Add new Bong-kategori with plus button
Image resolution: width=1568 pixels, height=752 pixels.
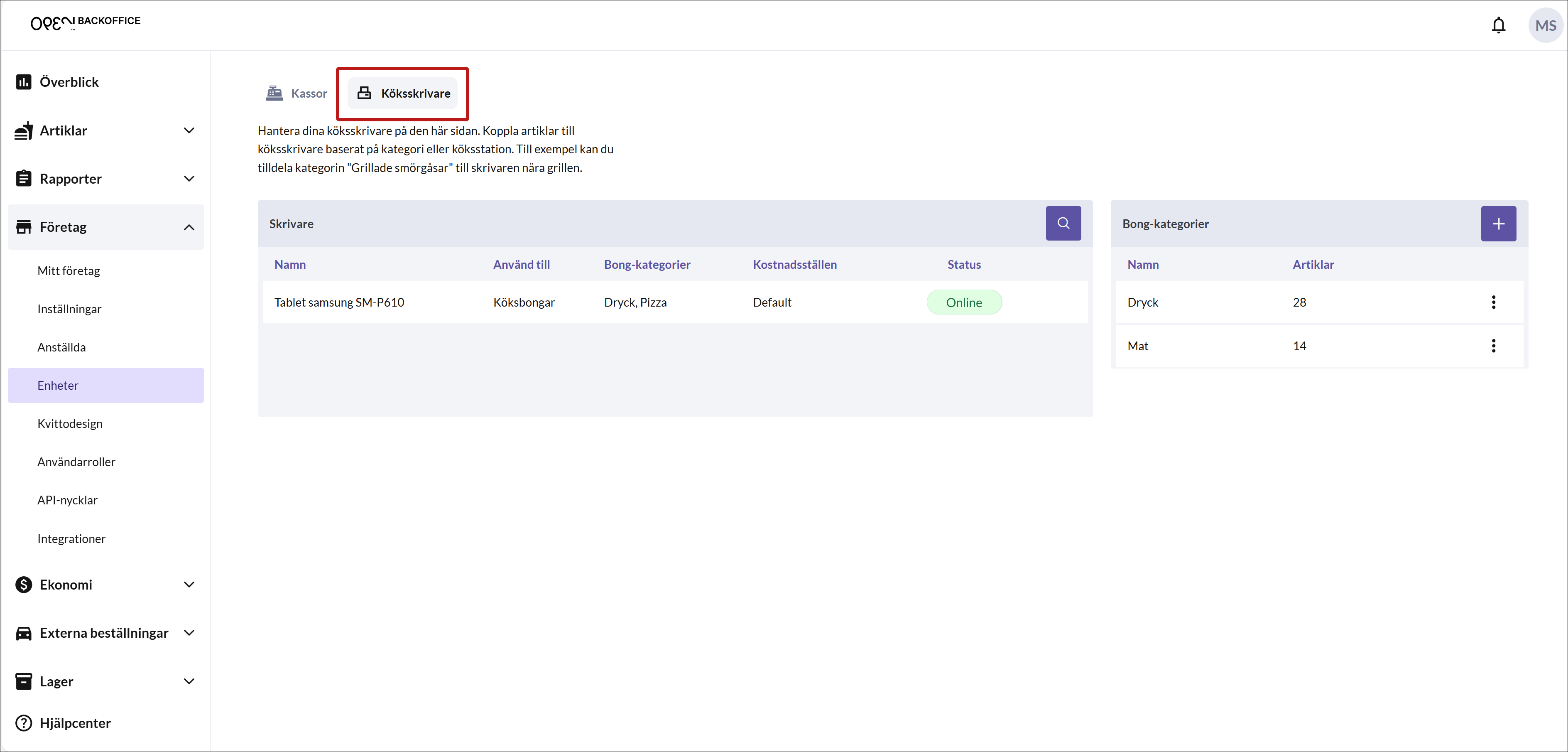pyautogui.click(x=1498, y=224)
